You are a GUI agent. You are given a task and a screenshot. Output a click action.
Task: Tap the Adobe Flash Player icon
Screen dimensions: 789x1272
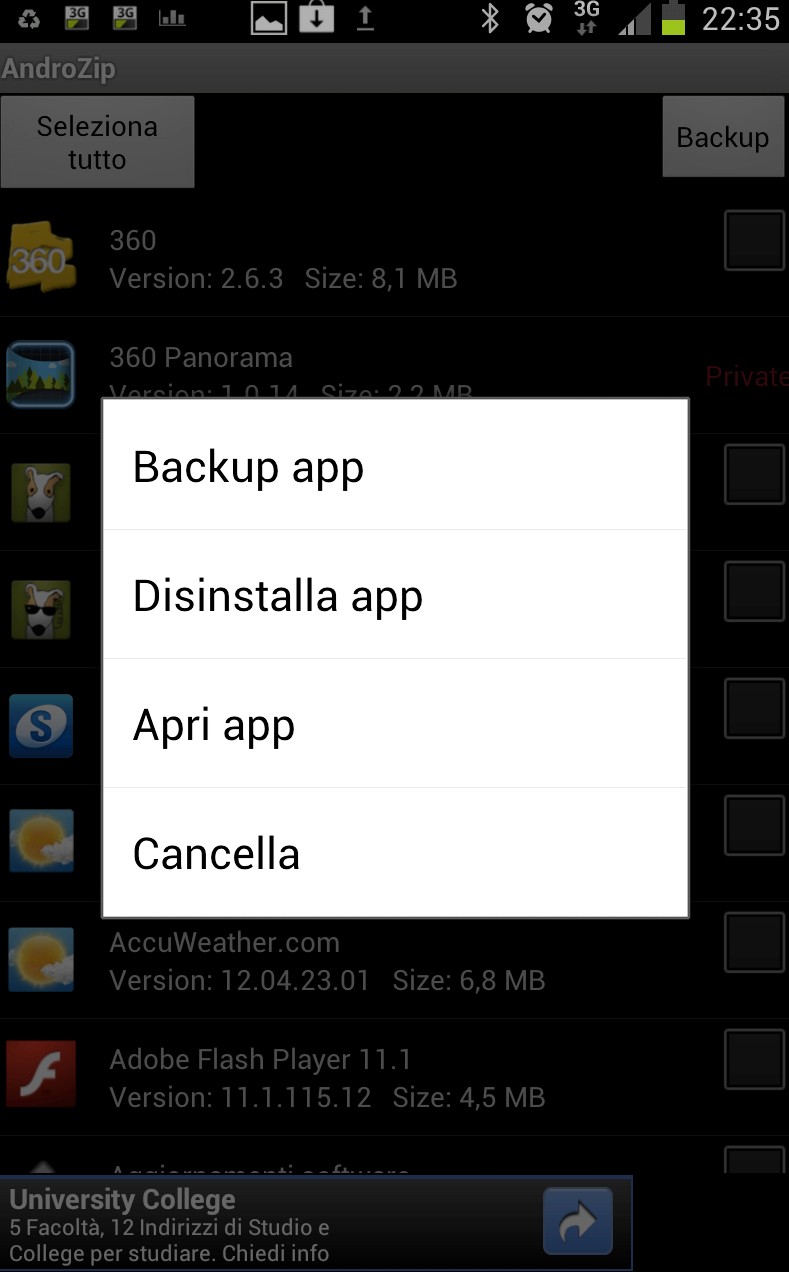coord(41,1075)
